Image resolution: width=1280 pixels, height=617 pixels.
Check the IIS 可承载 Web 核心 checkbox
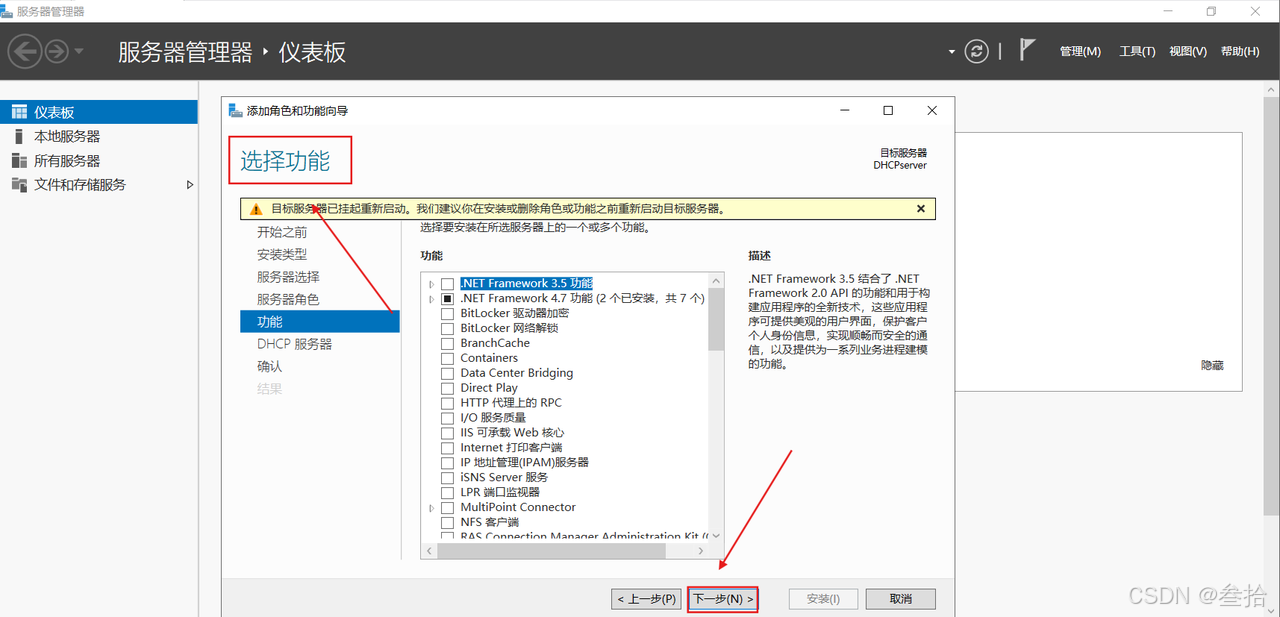coord(447,433)
